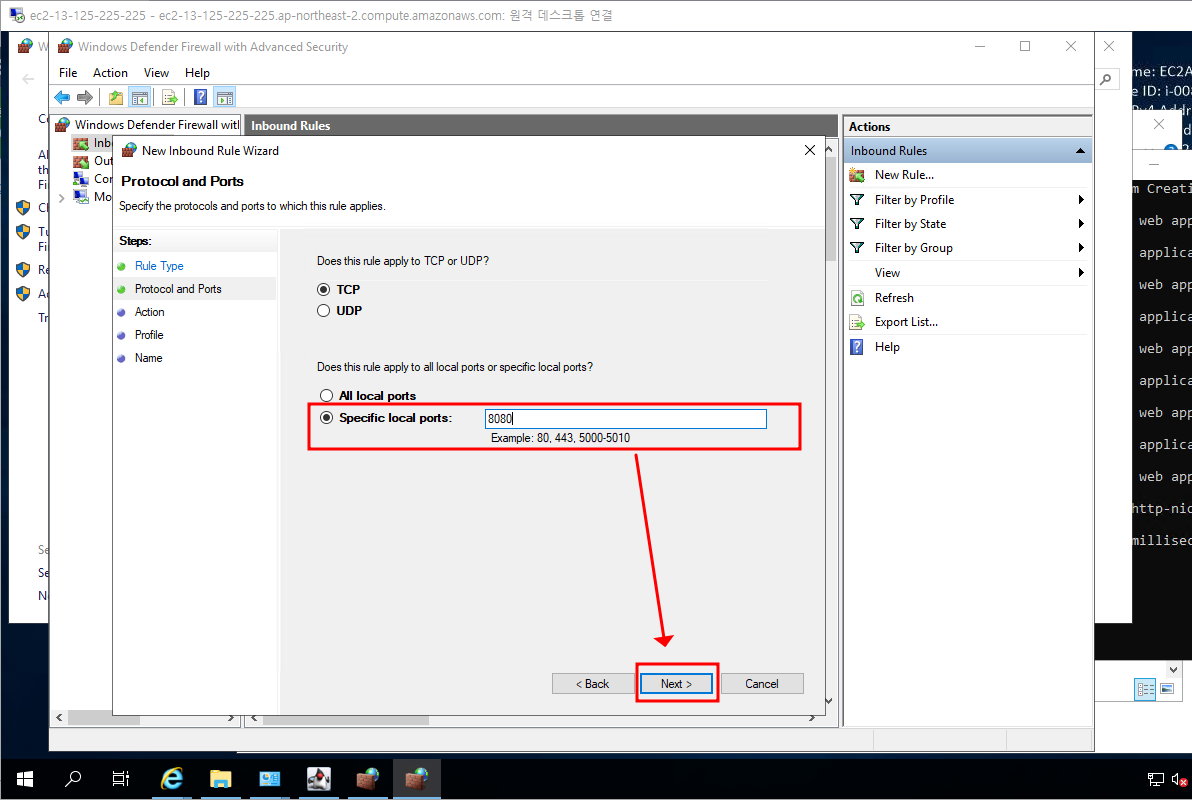Click the New Rule icon in Actions pane

(x=857, y=175)
